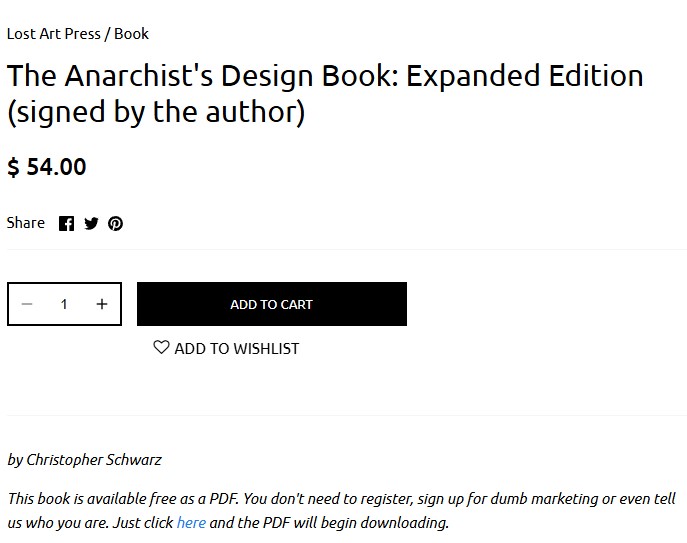
Task: Click the '(signed by the author)' title line
Action: click(156, 112)
